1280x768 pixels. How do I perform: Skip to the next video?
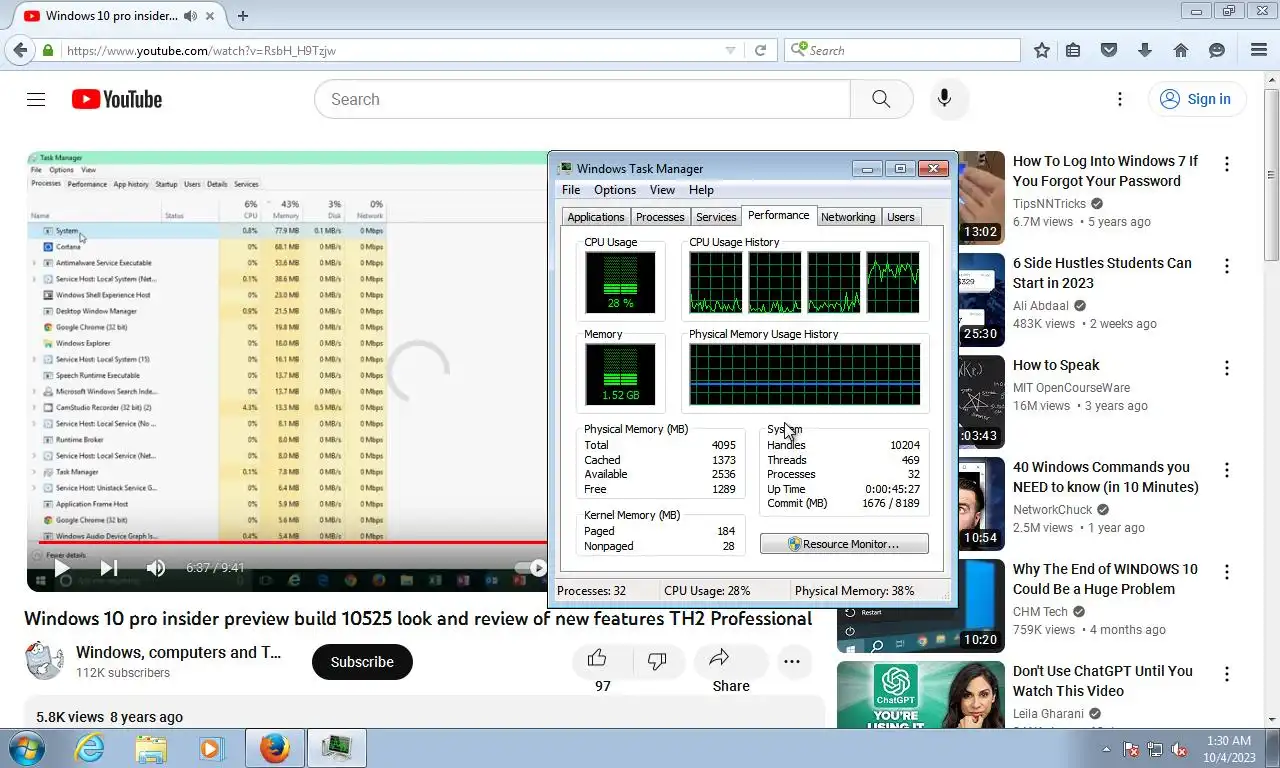pos(109,568)
